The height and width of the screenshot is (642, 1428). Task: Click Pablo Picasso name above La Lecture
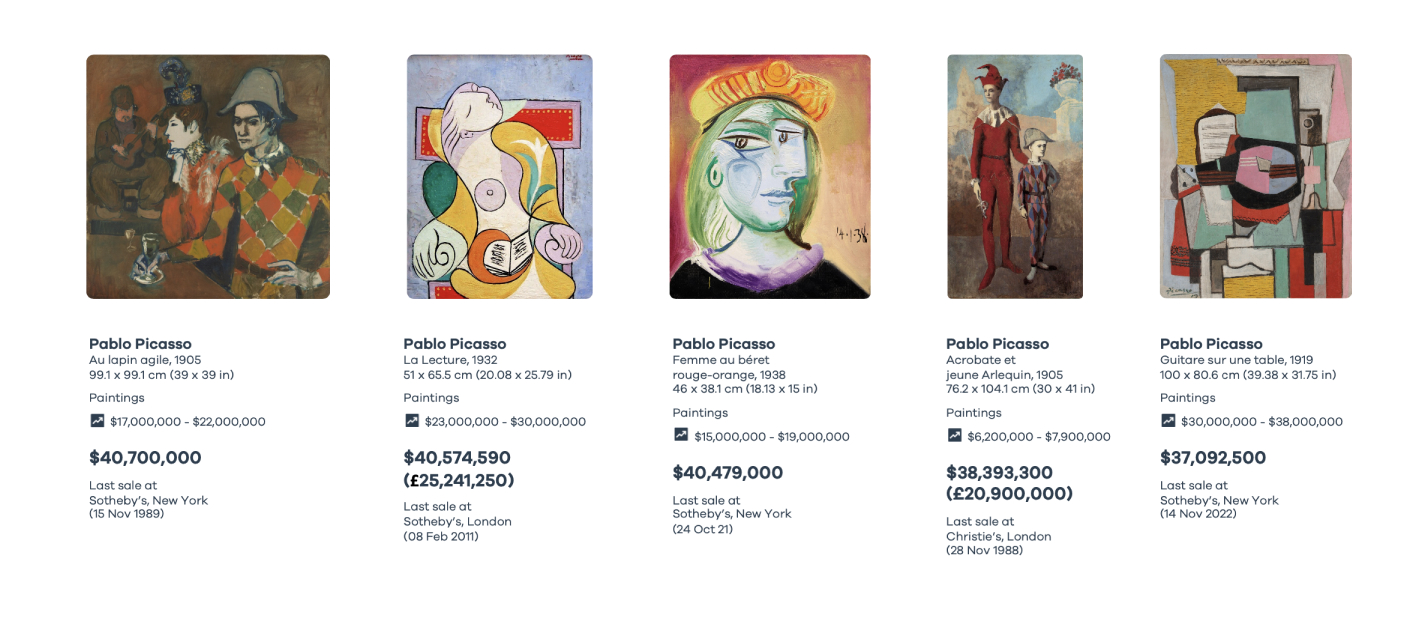[x=455, y=344]
